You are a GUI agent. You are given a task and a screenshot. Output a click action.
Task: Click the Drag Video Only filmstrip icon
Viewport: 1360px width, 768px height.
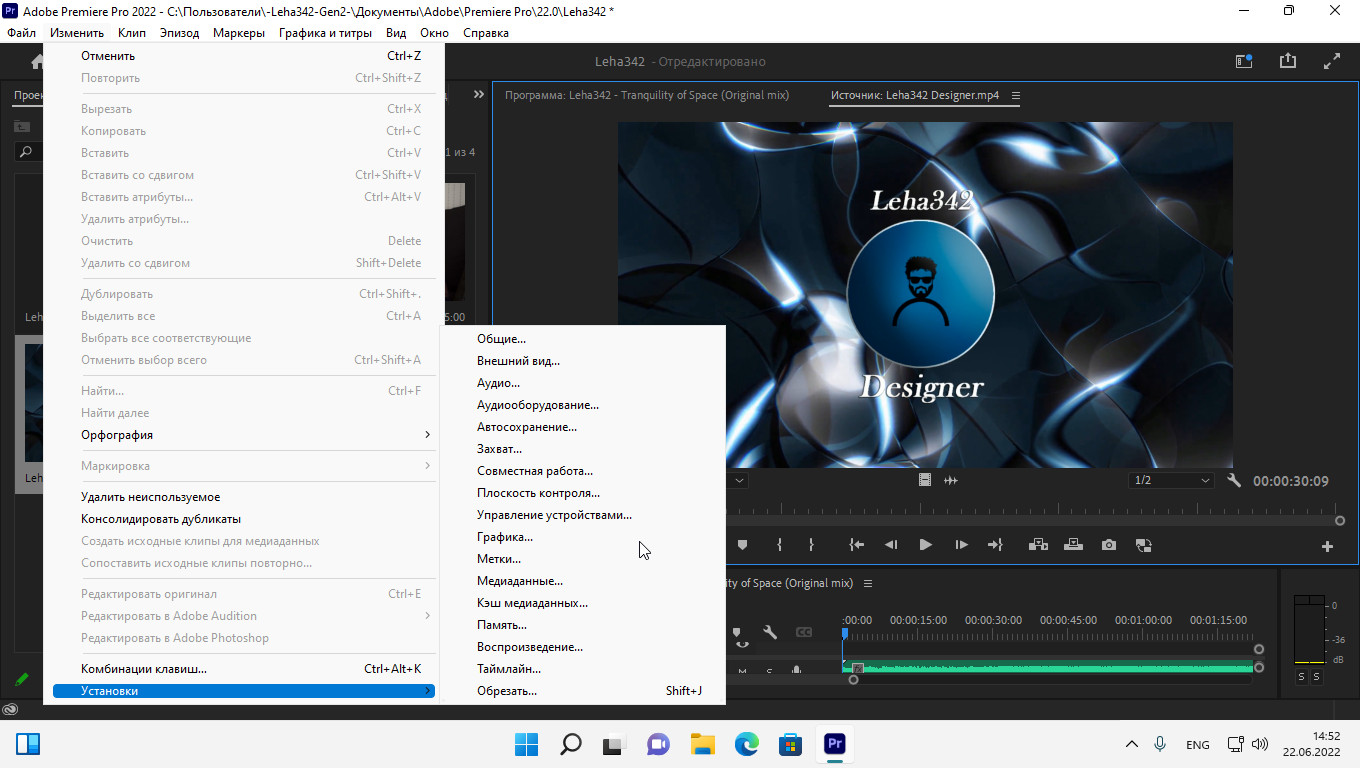(925, 481)
